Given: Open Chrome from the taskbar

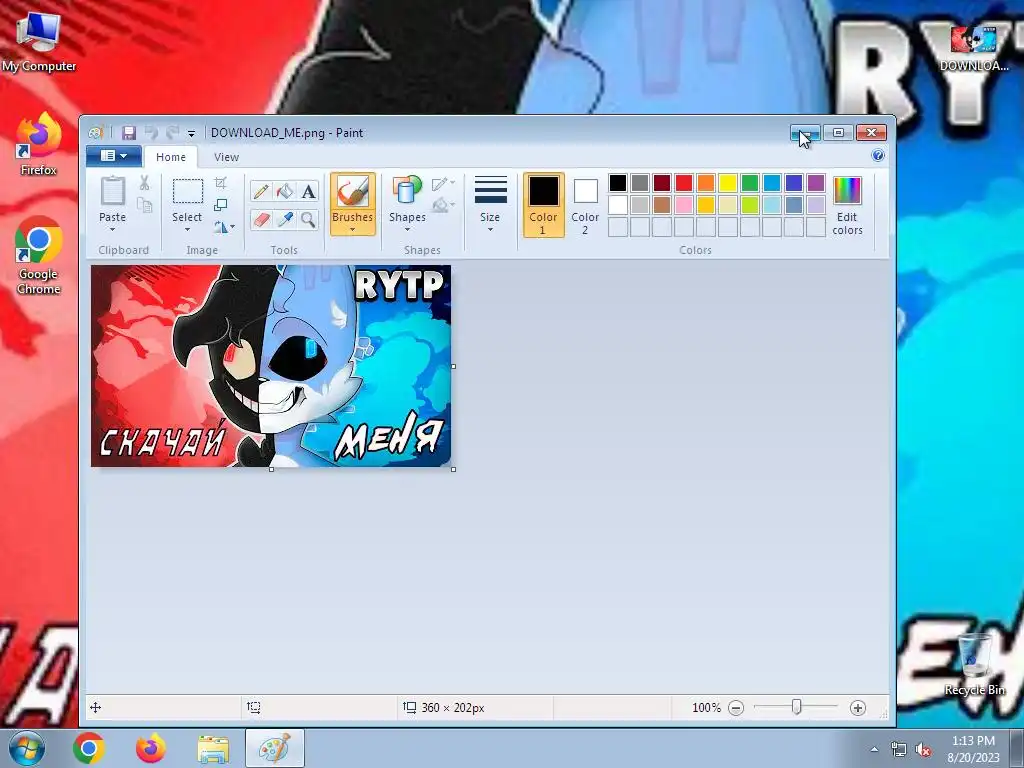Looking at the screenshot, I should pos(89,748).
